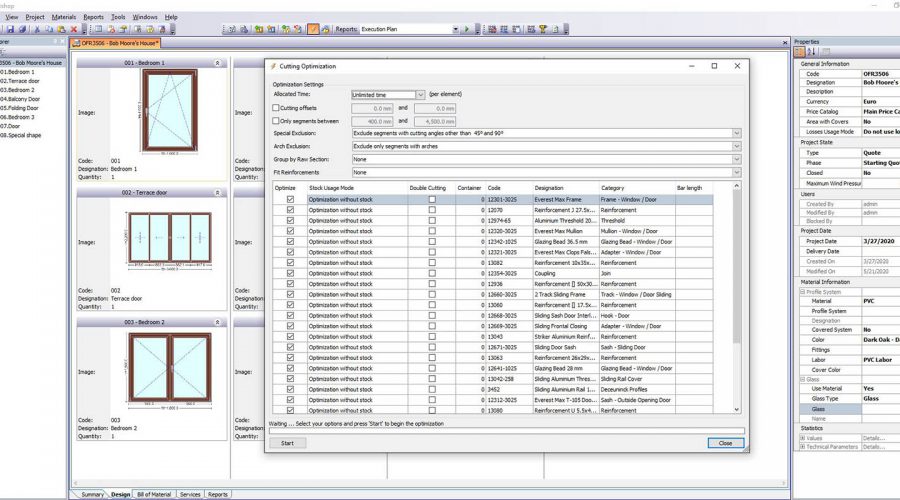Sort by the Designation column header
This screenshot has width=900, height=500.
(x=566, y=188)
